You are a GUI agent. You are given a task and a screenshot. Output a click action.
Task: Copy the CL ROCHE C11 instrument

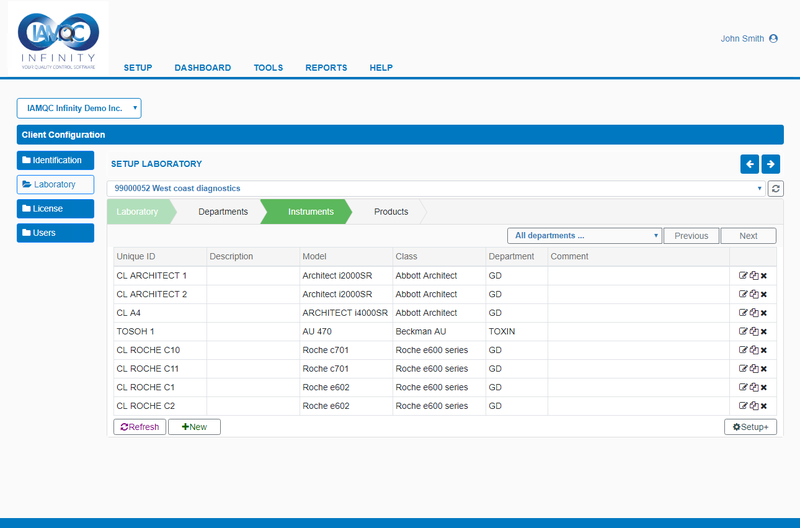click(754, 368)
